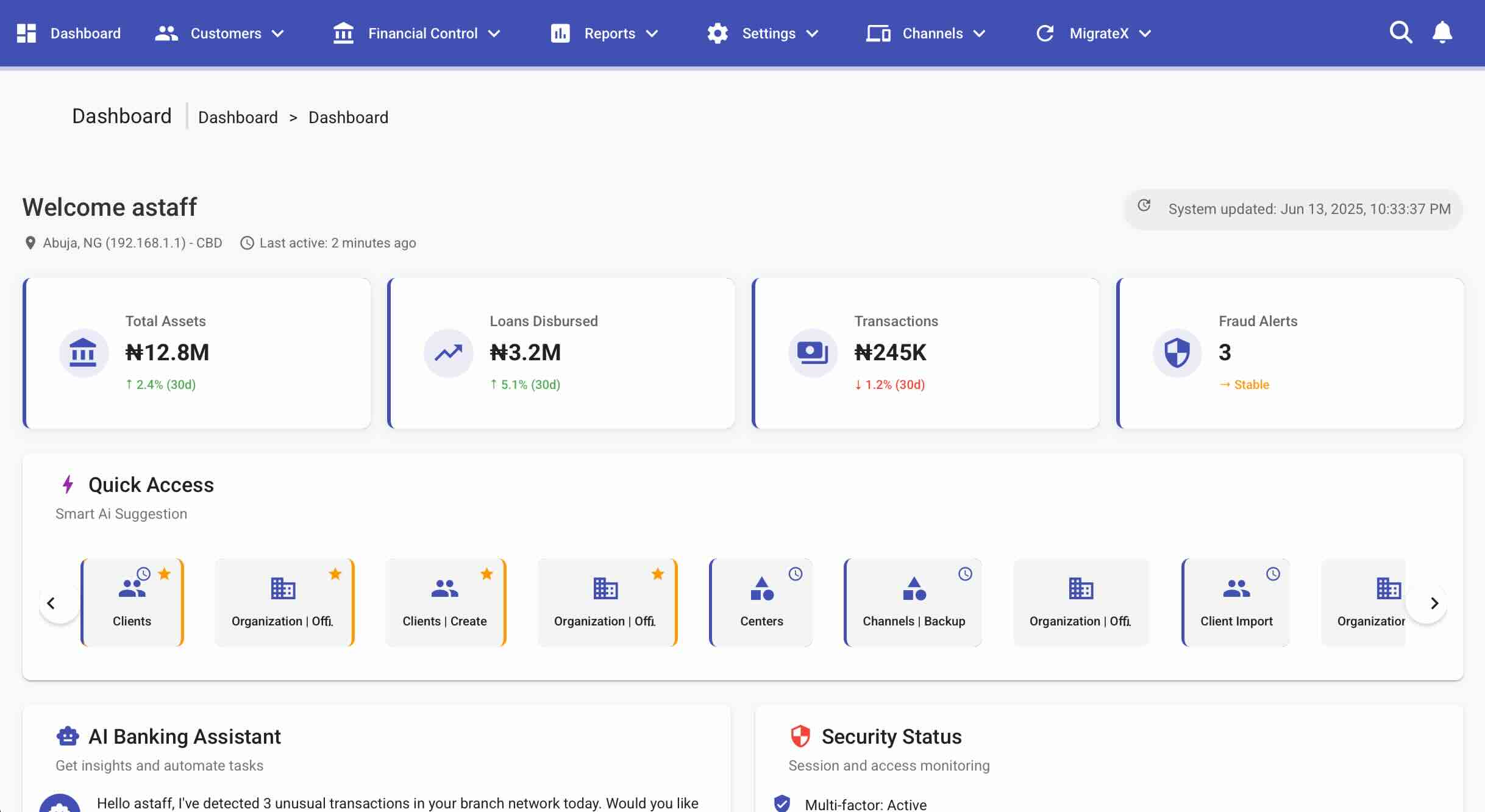Expand the Customers dropdown chevron
The height and width of the screenshot is (812, 1485).
[278, 34]
